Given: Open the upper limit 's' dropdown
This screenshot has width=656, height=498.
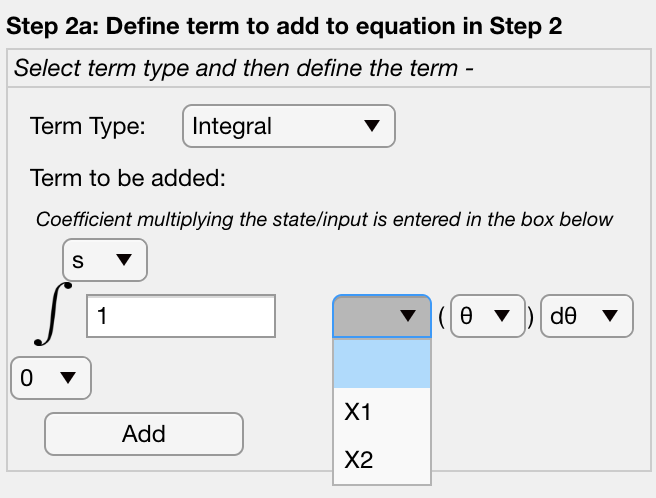Looking at the screenshot, I should pos(105,260).
